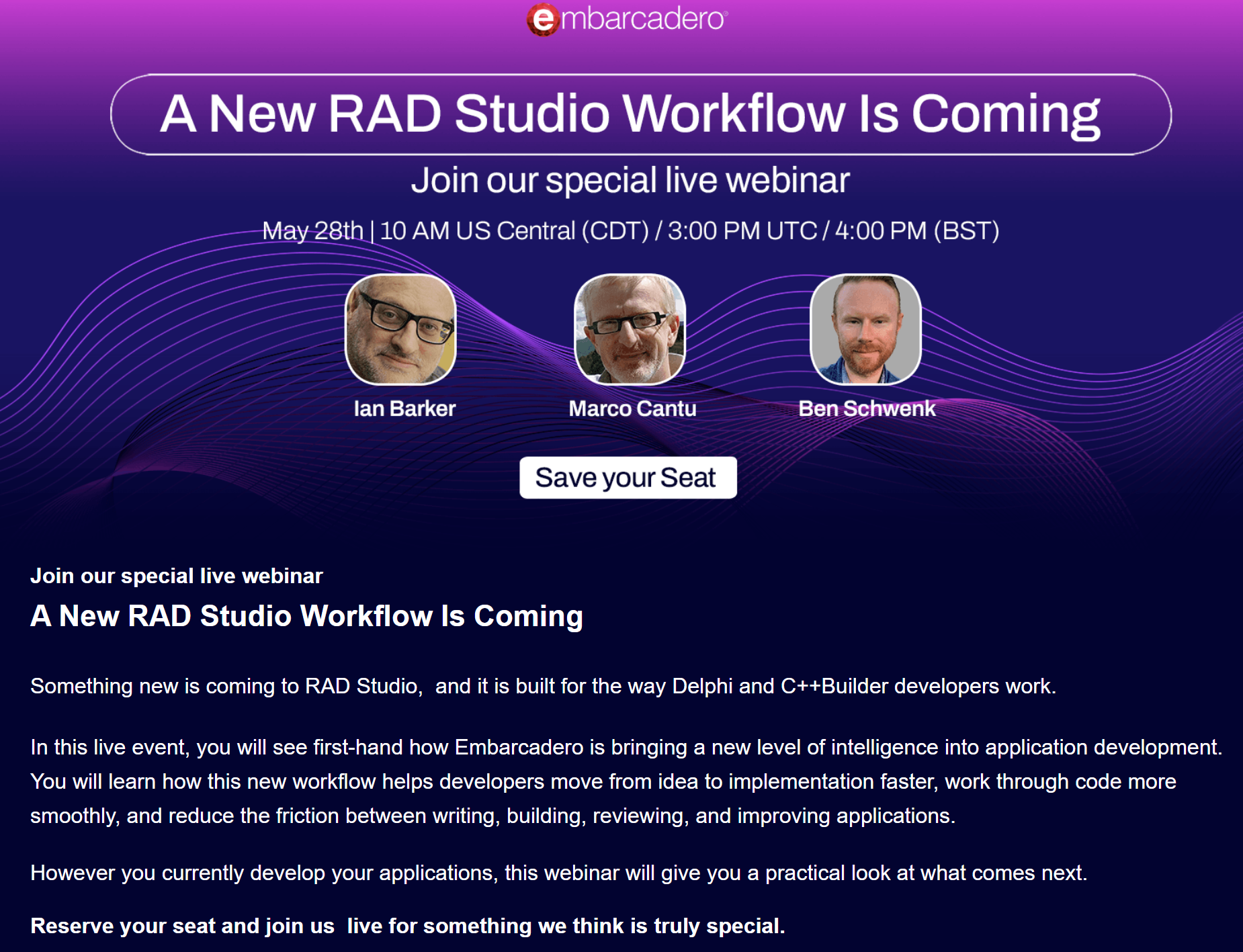Click the bold body line 'Join our special live webinar'
Screen dimensions: 1243x952
tap(177, 576)
